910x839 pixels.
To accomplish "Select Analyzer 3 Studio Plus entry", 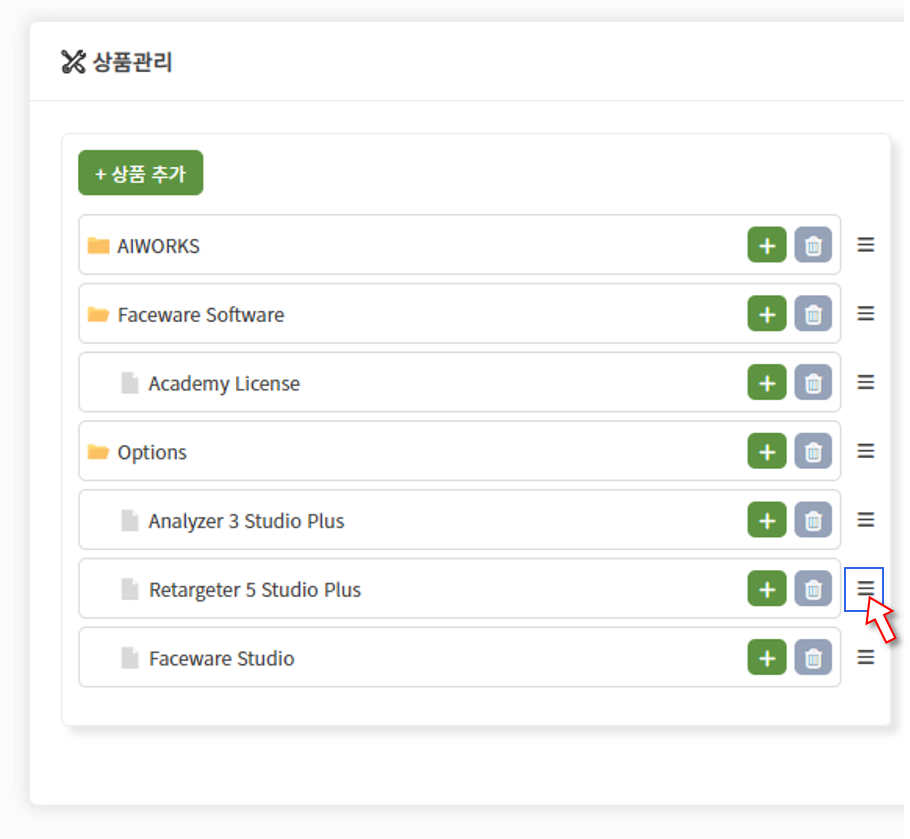I will (x=246, y=521).
